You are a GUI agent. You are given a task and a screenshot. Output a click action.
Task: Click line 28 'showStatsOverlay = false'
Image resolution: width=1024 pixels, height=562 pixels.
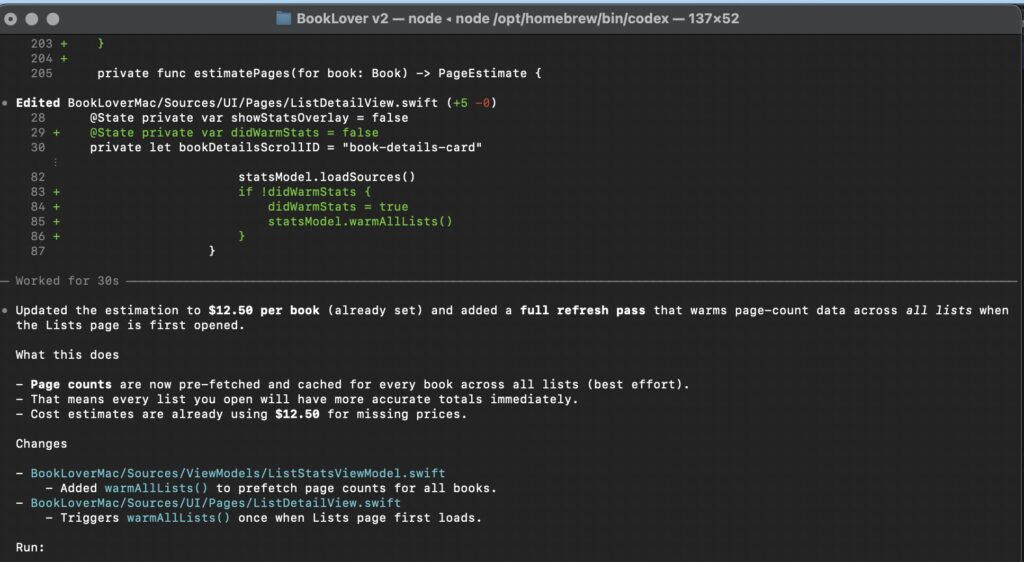click(x=249, y=117)
